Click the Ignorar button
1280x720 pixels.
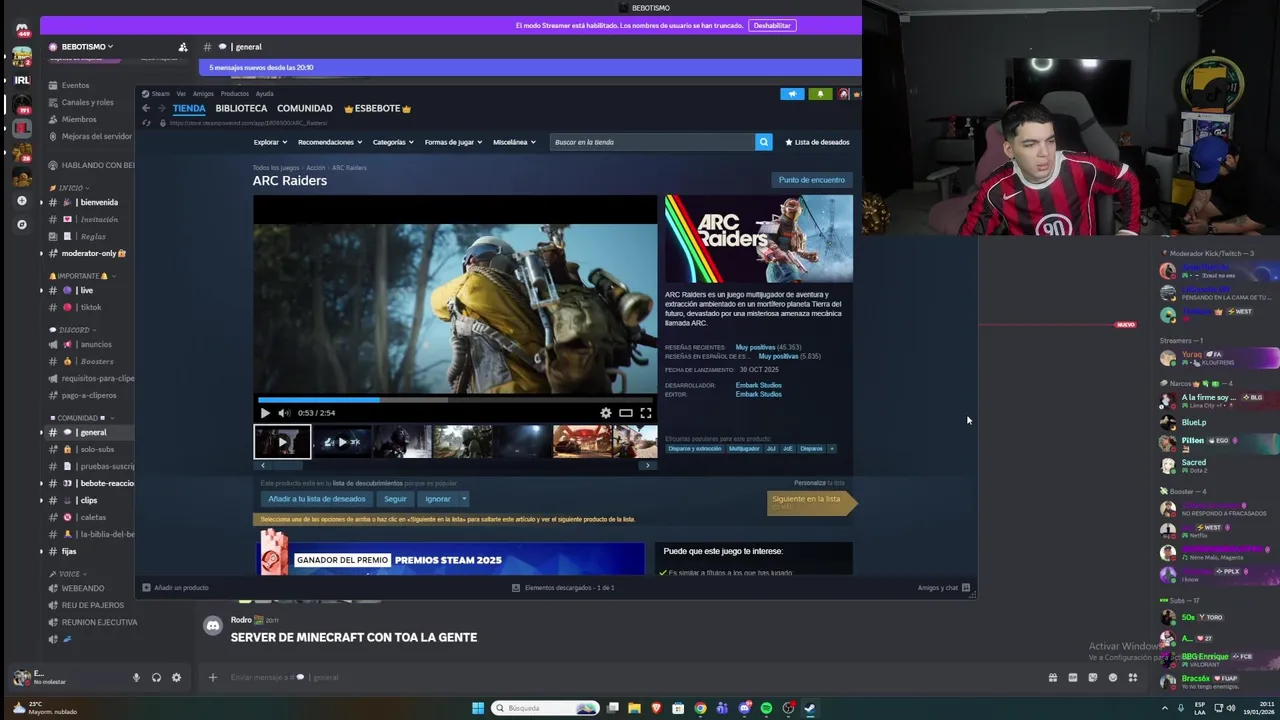(x=438, y=499)
